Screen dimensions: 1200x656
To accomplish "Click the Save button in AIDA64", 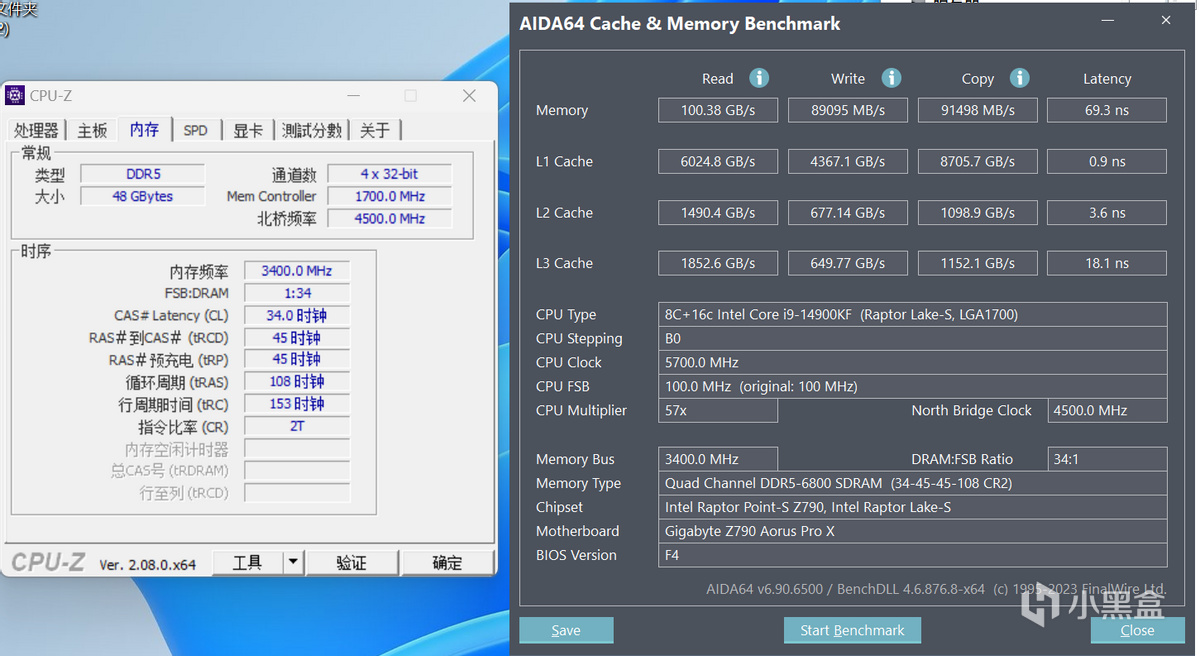I will (566, 630).
